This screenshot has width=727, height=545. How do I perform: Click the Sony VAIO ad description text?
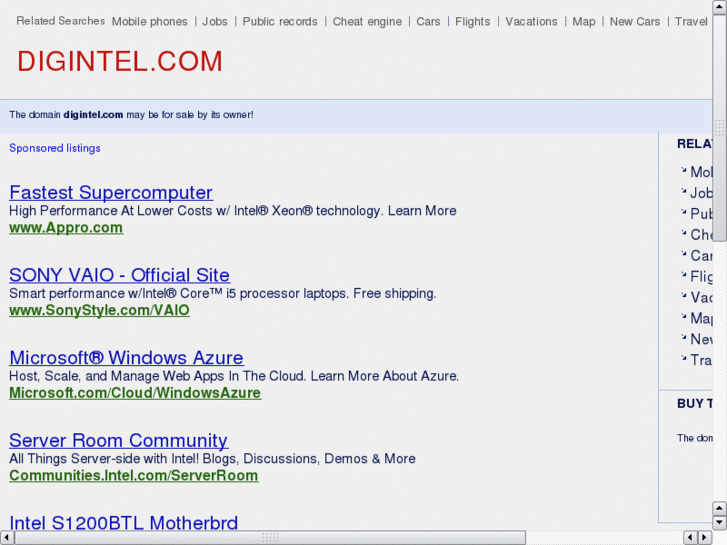(223, 294)
